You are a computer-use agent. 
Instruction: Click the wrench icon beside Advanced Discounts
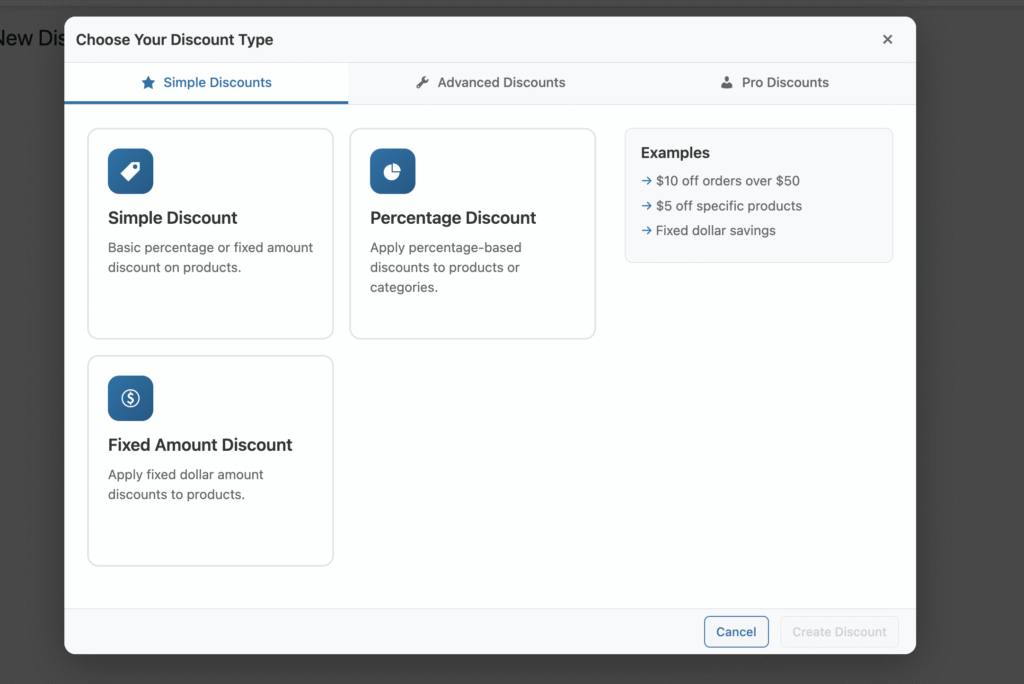[x=423, y=83]
